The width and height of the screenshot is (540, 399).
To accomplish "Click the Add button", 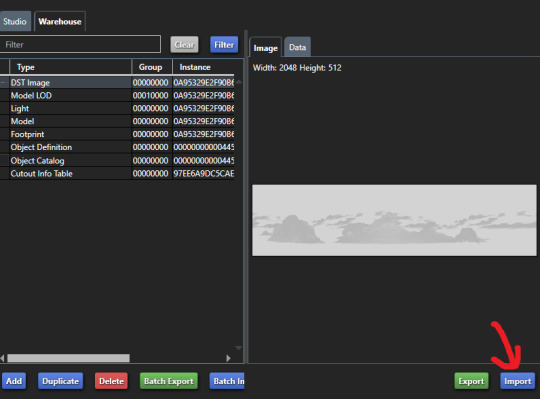I will coord(14,381).
